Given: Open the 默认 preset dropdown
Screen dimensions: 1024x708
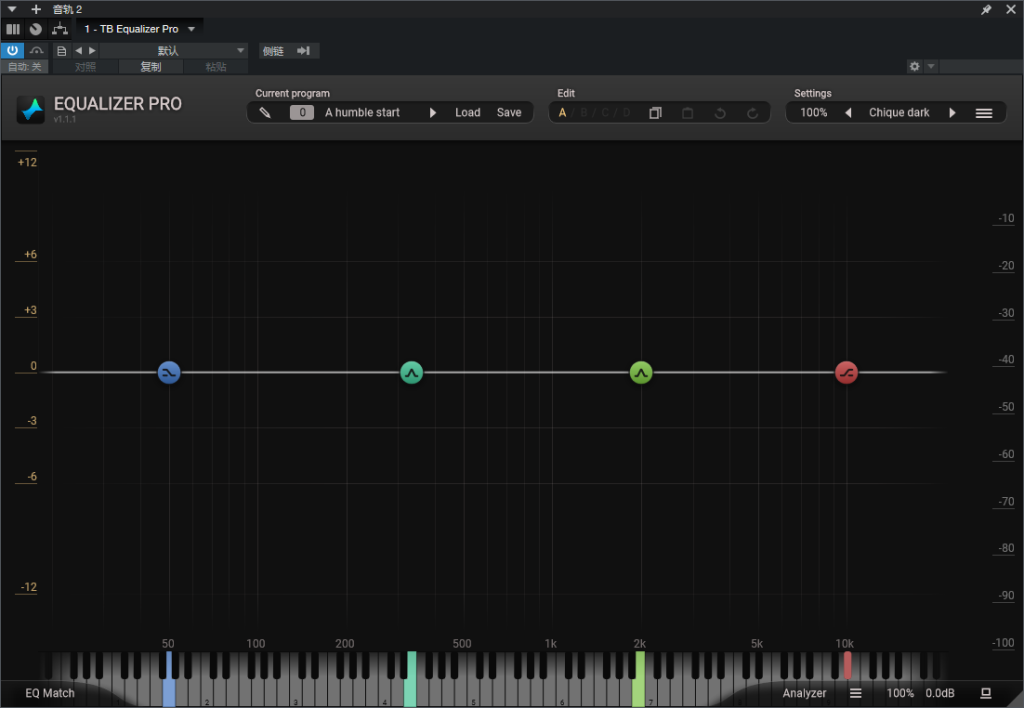Looking at the screenshot, I should (173, 50).
